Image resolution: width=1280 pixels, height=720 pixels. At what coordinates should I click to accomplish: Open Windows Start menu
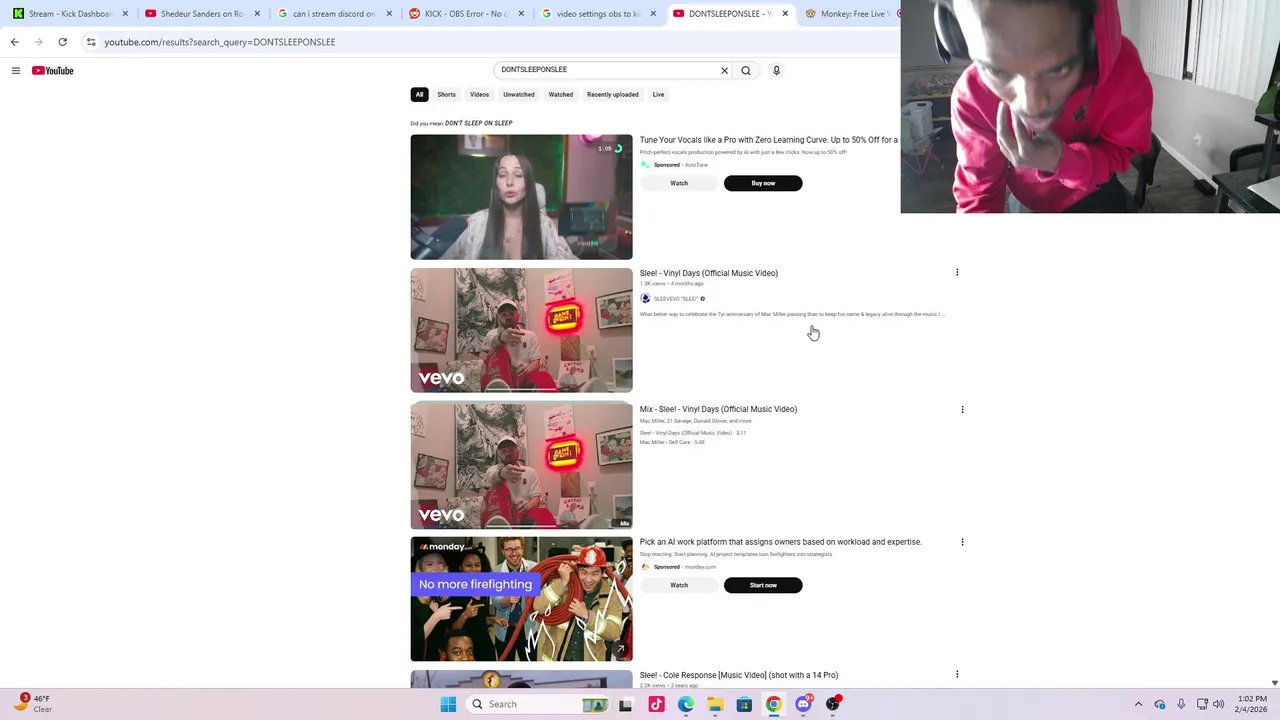click(x=448, y=704)
